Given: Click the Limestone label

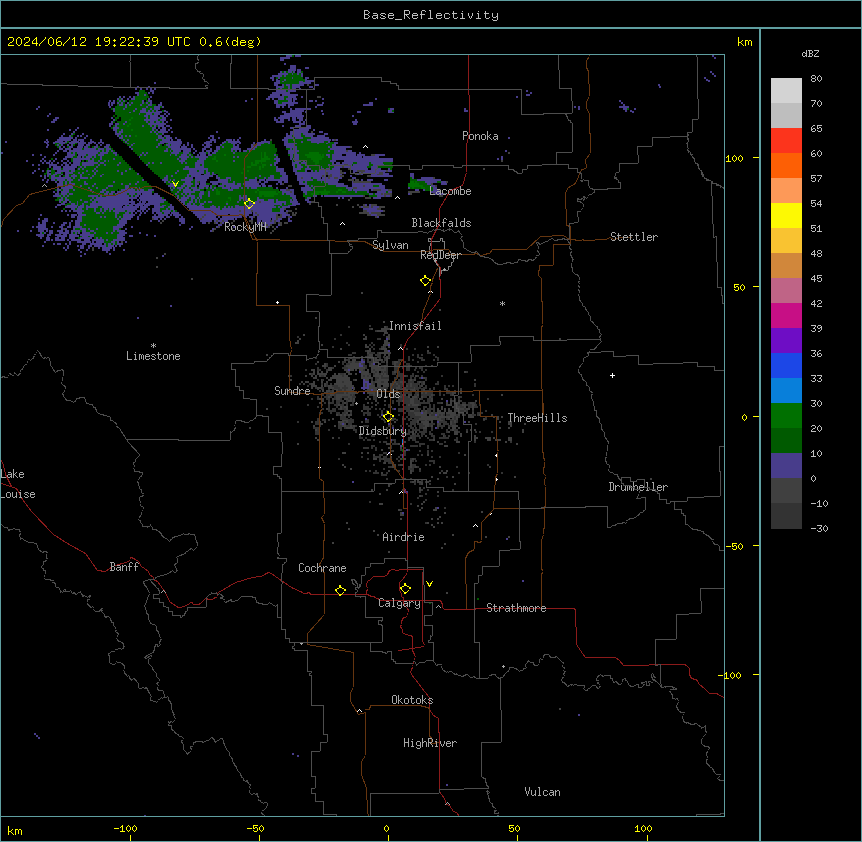Looking at the screenshot, I should tap(153, 356).
